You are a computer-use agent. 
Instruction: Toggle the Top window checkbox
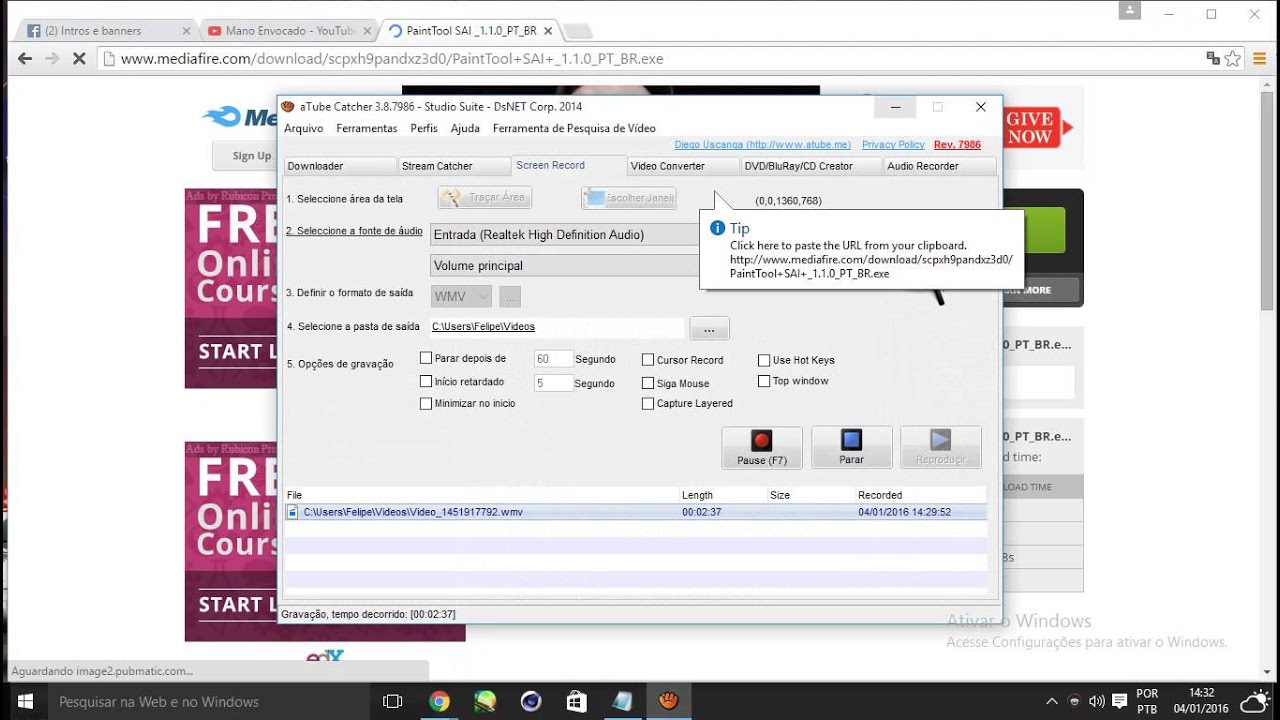coord(764,381)
